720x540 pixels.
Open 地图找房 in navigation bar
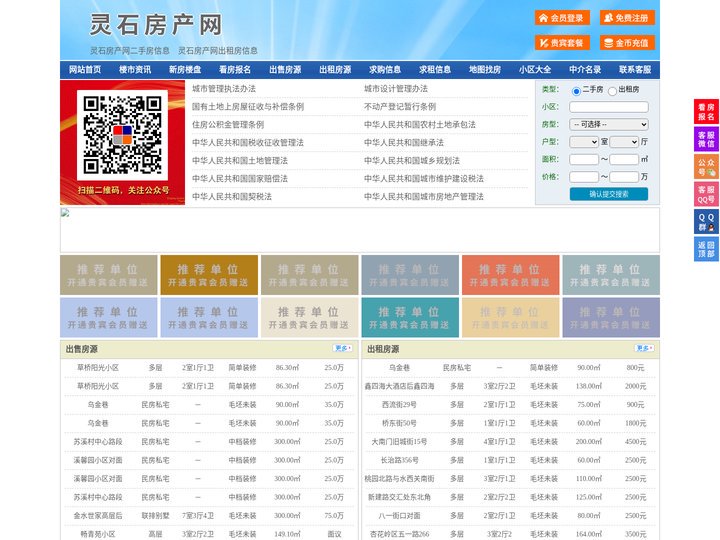[x=485, y=70]
